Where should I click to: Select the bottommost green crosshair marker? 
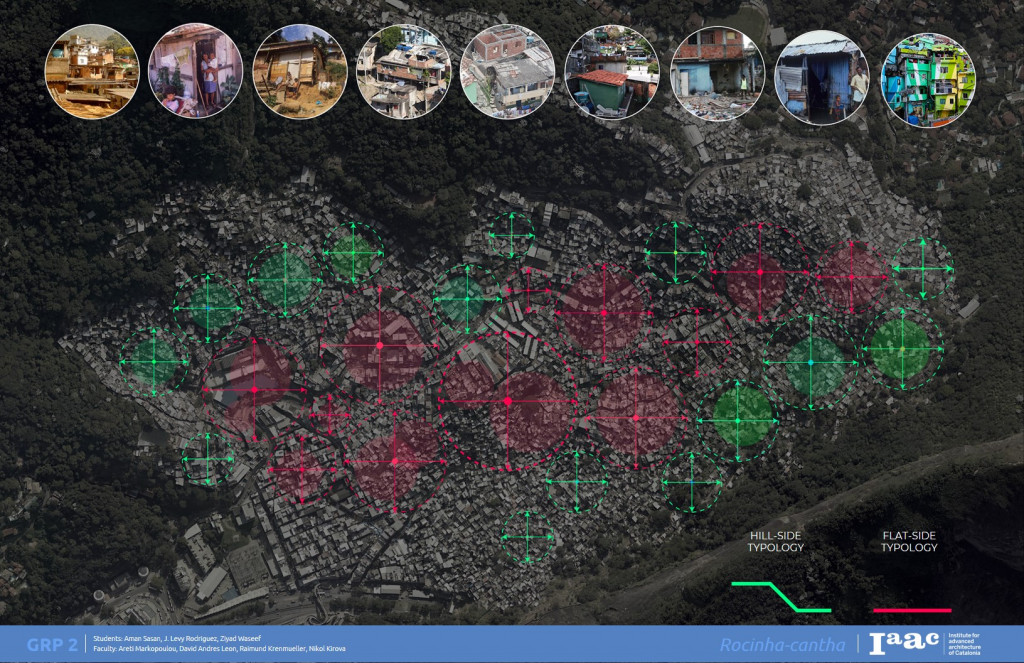click(527, 537)
